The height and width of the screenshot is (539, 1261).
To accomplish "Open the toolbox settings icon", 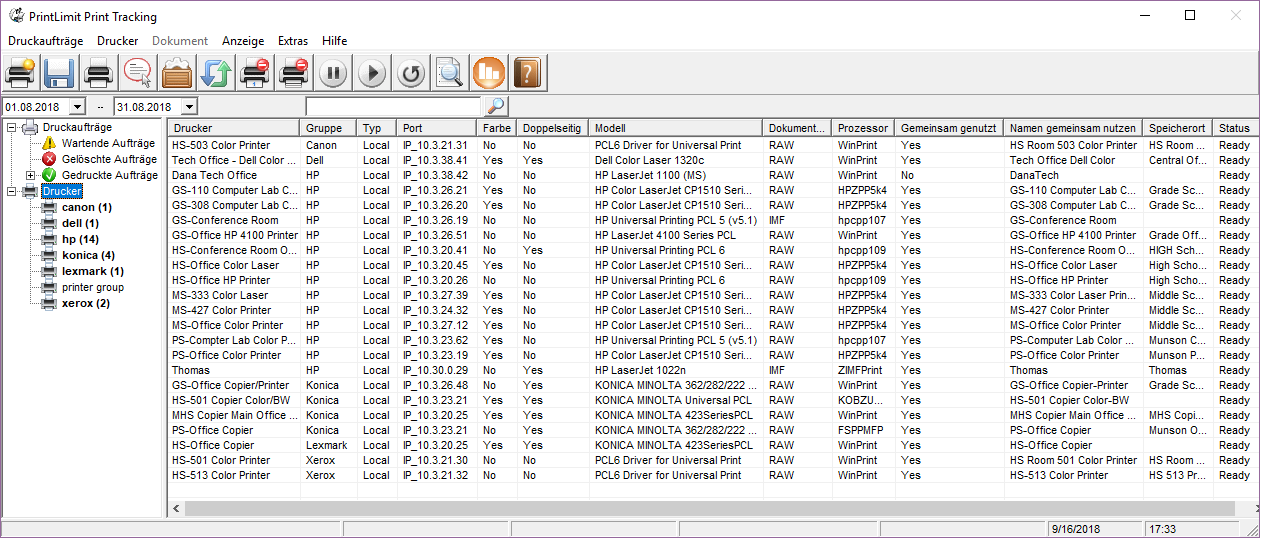I will click(176, 73).
